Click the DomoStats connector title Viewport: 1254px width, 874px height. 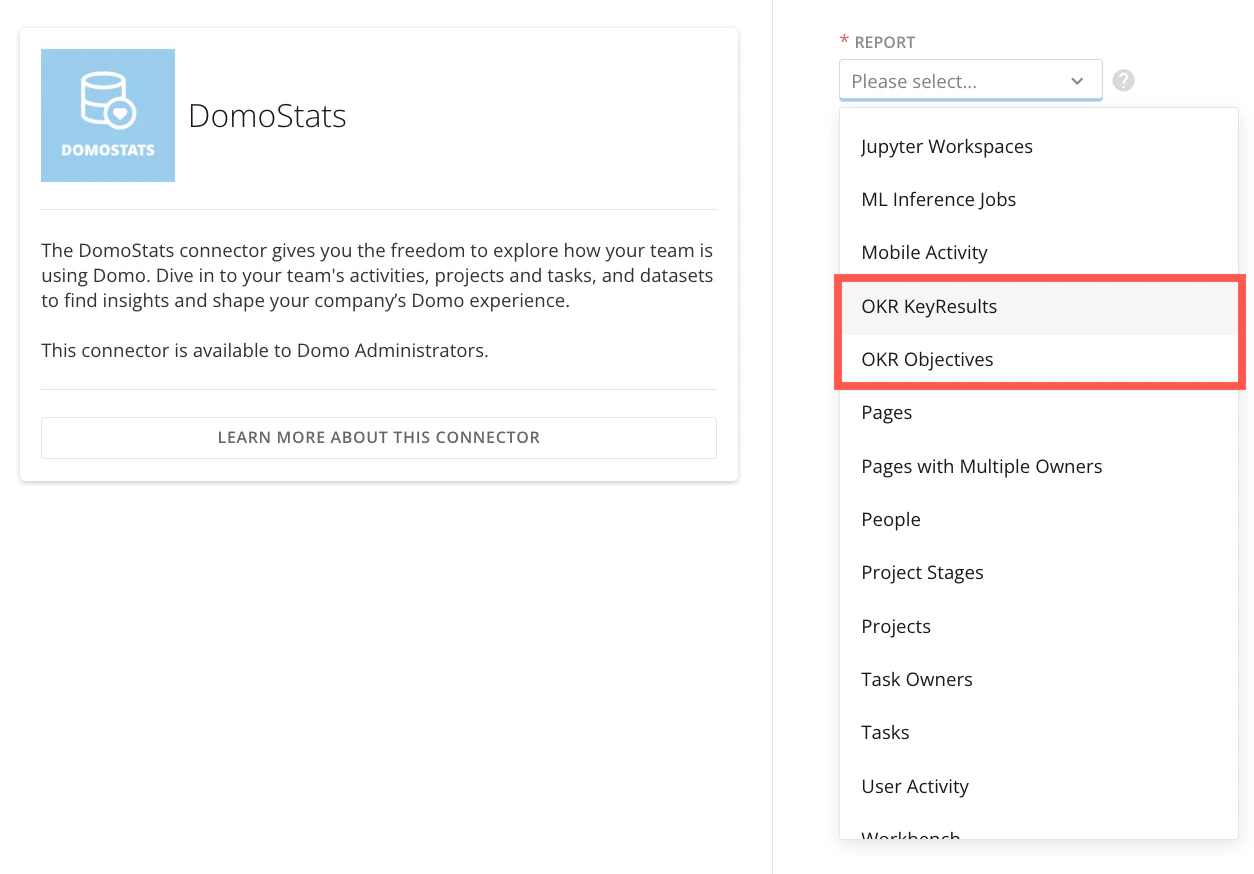pyautogui.click(x=267, y=116)
